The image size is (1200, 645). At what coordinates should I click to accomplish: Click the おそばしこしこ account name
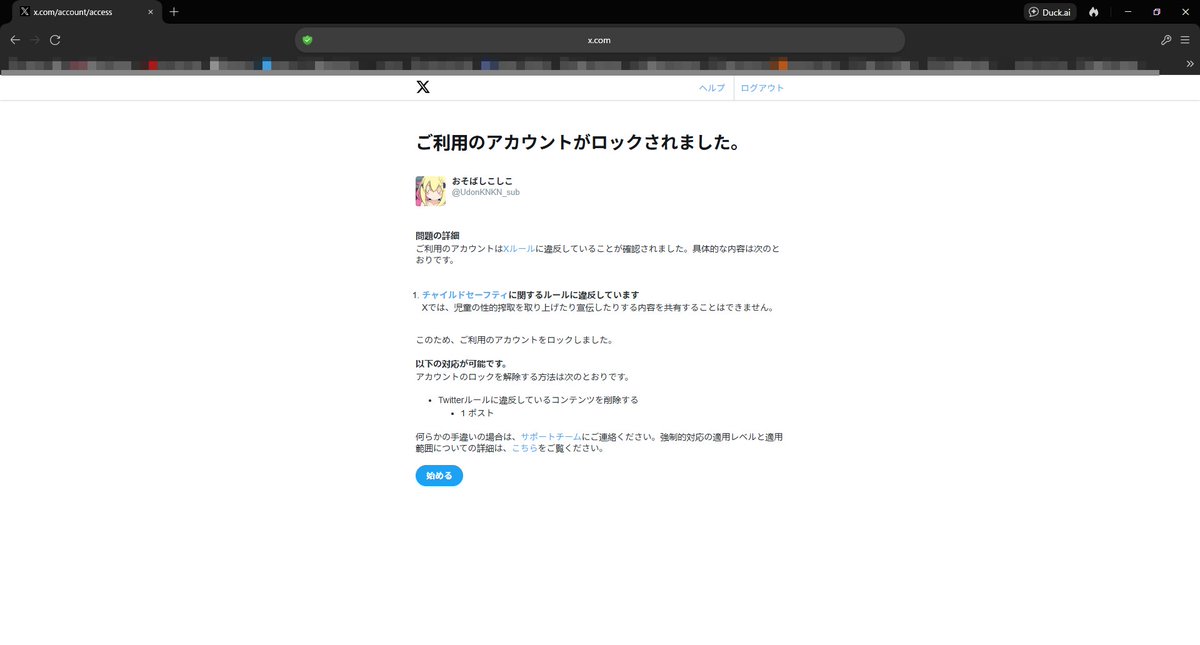coord(482,180)
